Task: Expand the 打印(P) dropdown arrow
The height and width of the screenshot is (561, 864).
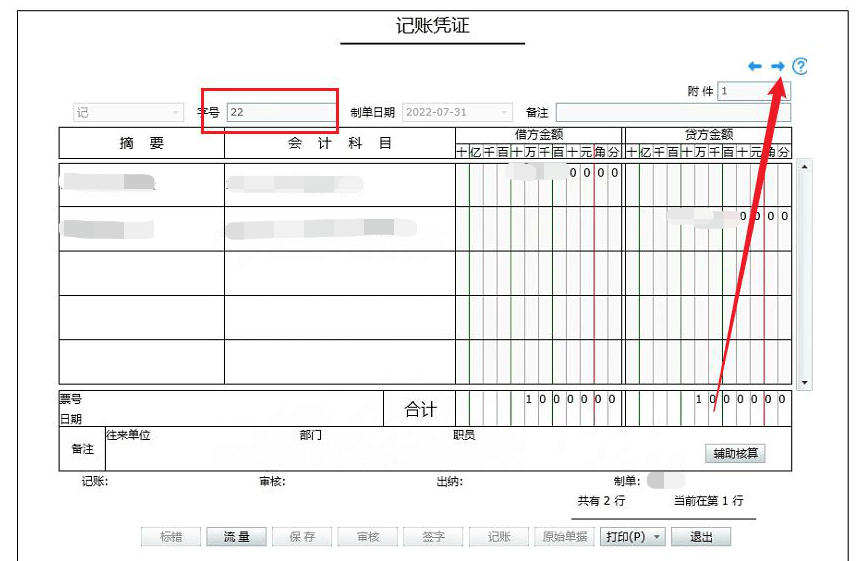Action: pos(657,537)
